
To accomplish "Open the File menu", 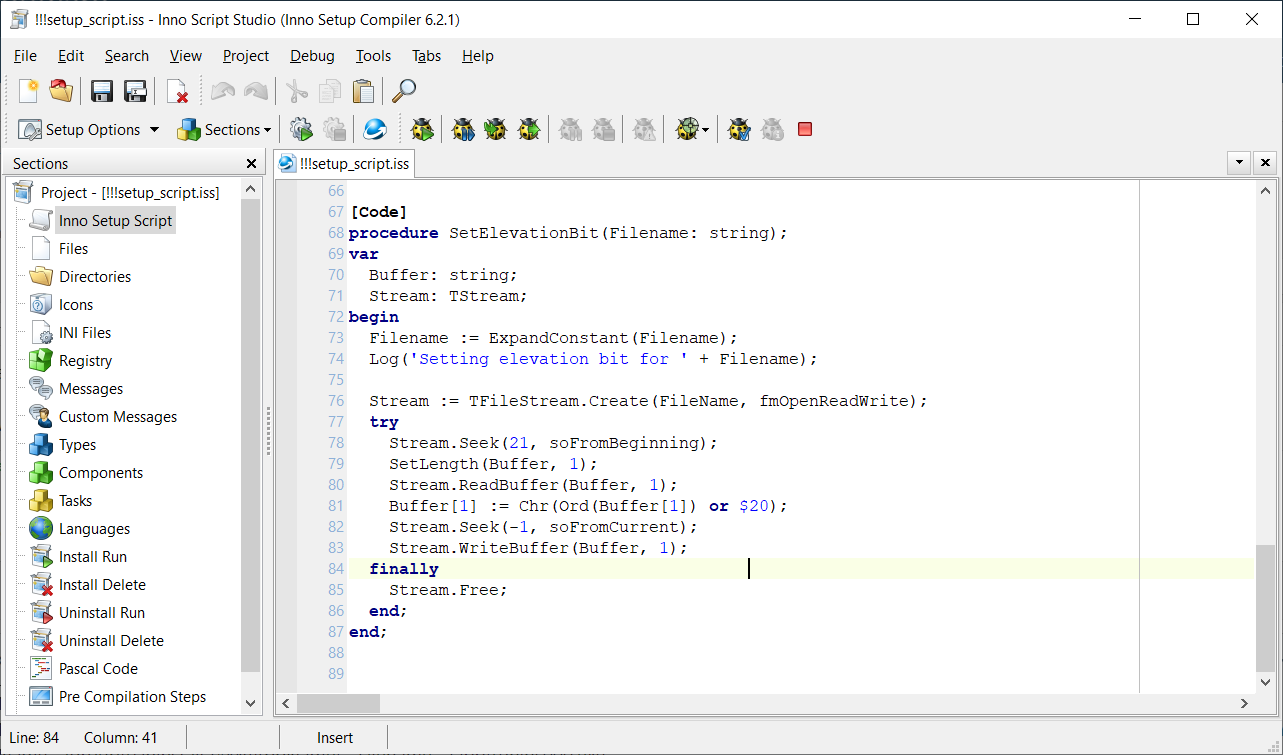I will pos(25,56).
